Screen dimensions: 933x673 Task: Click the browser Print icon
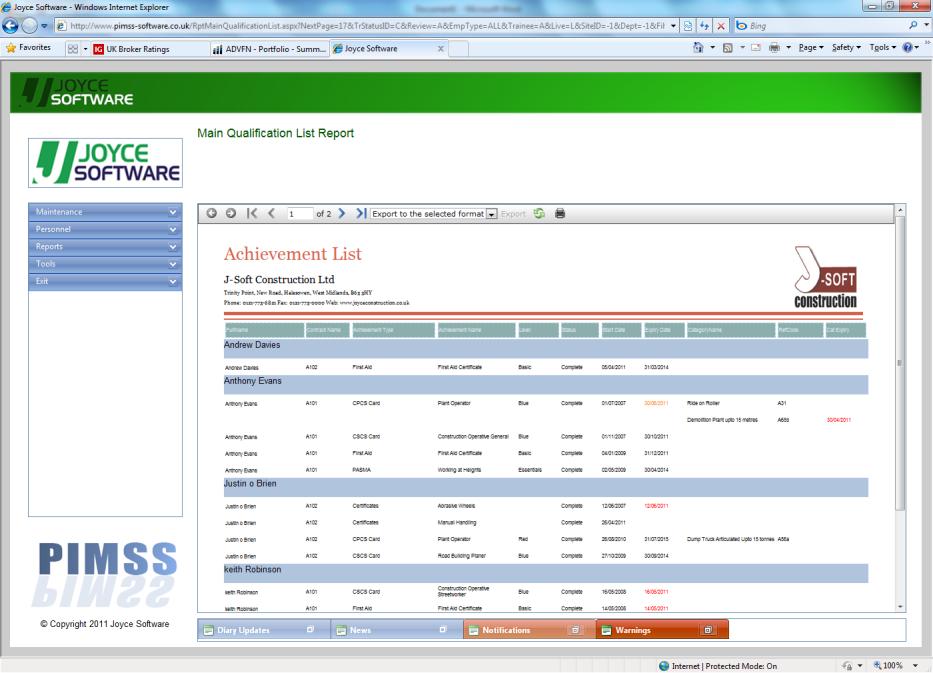pos(774,48)
